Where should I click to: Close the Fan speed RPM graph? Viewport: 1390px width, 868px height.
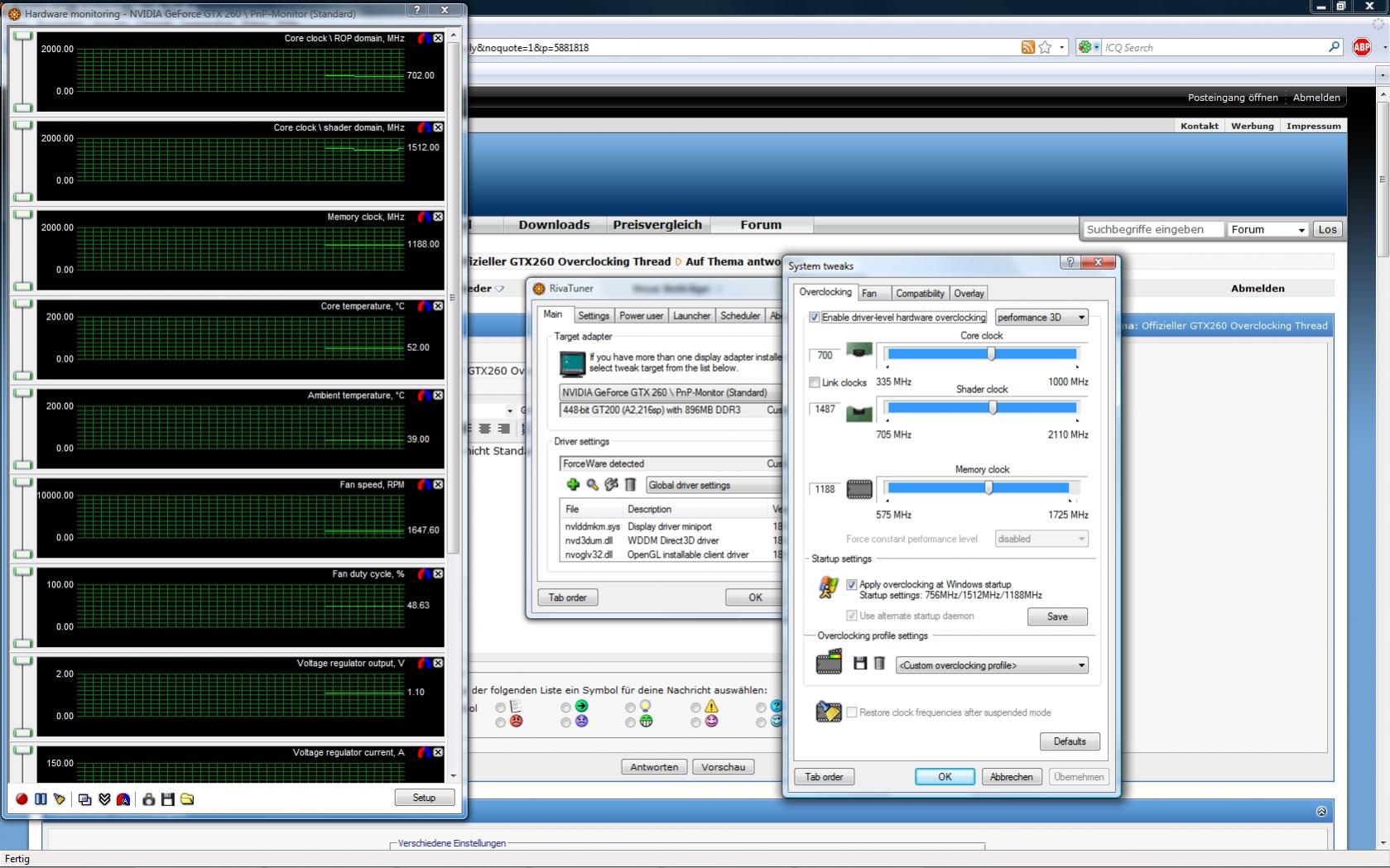click(438, 485)
